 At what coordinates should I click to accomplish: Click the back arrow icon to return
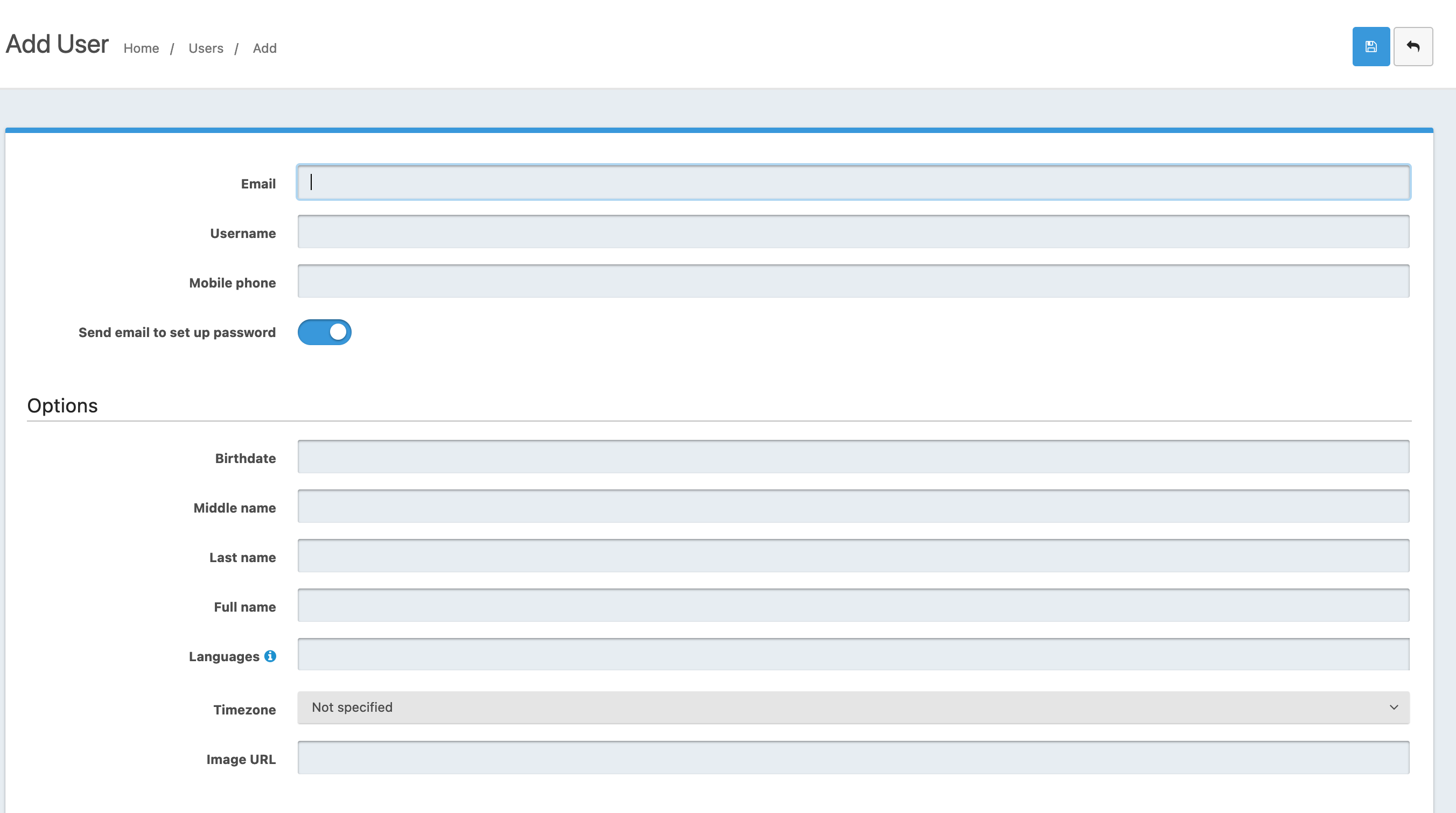pos(1413,46)
